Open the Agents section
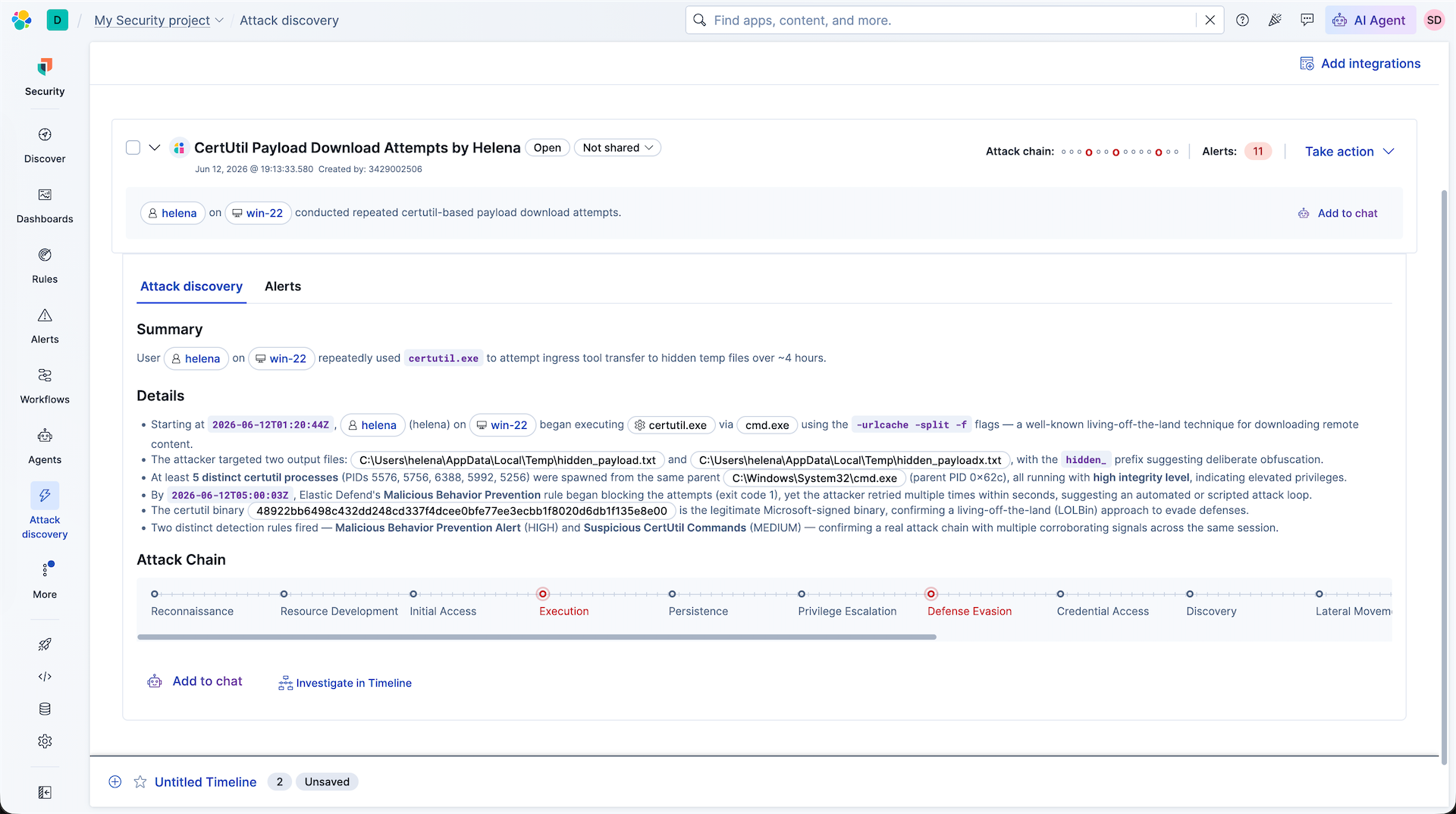This screenshot has height=814, width=1456. click(45, 446)
